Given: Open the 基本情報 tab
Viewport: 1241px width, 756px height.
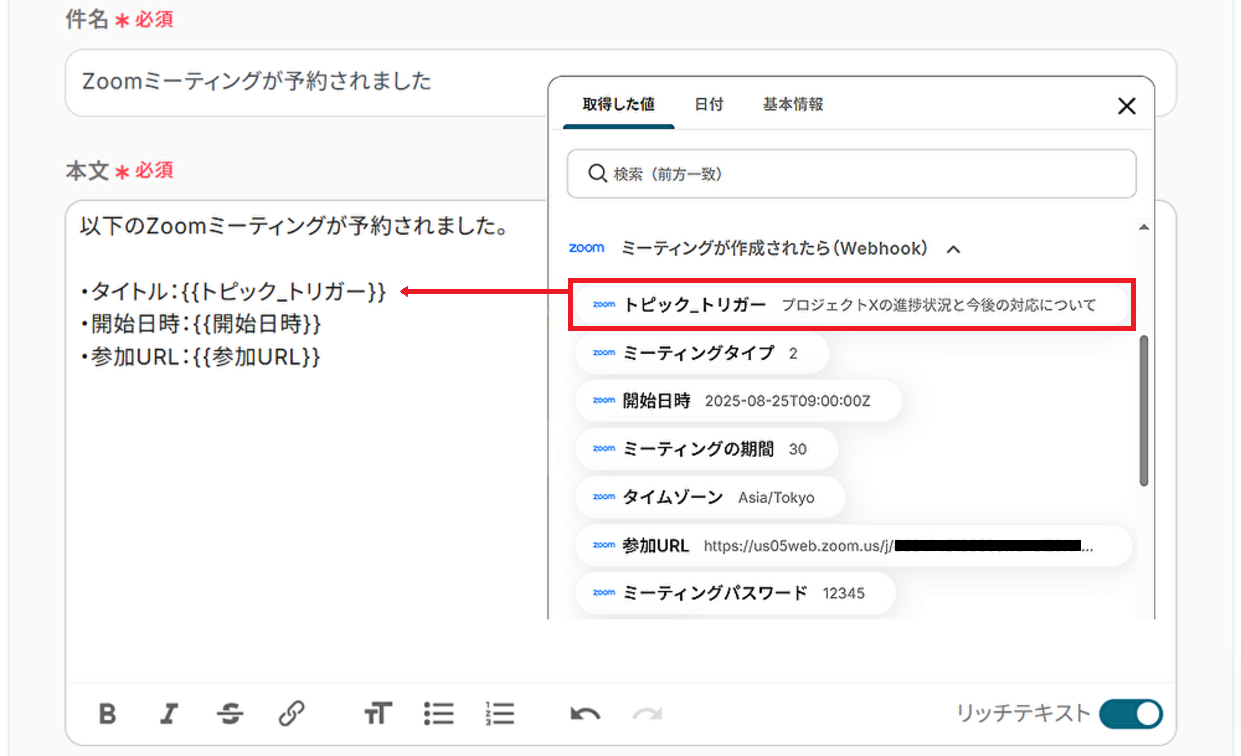Looking at the screenshot, I should pos(793,104).
